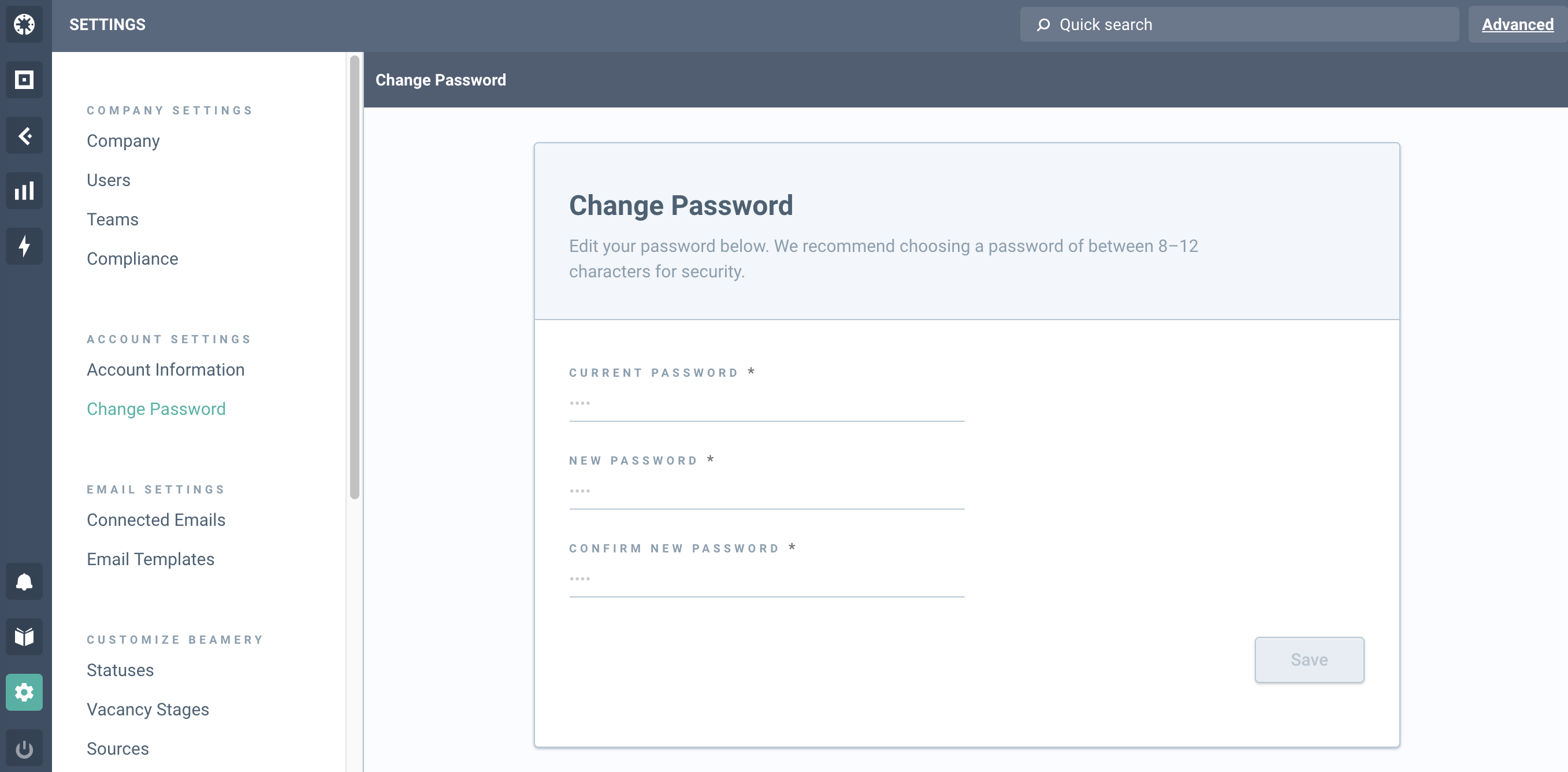Open Vacancy Stages under Customize Beamery
Image resolution: width=1568 pixels, height=772 pixels.
tap(148, 709)
